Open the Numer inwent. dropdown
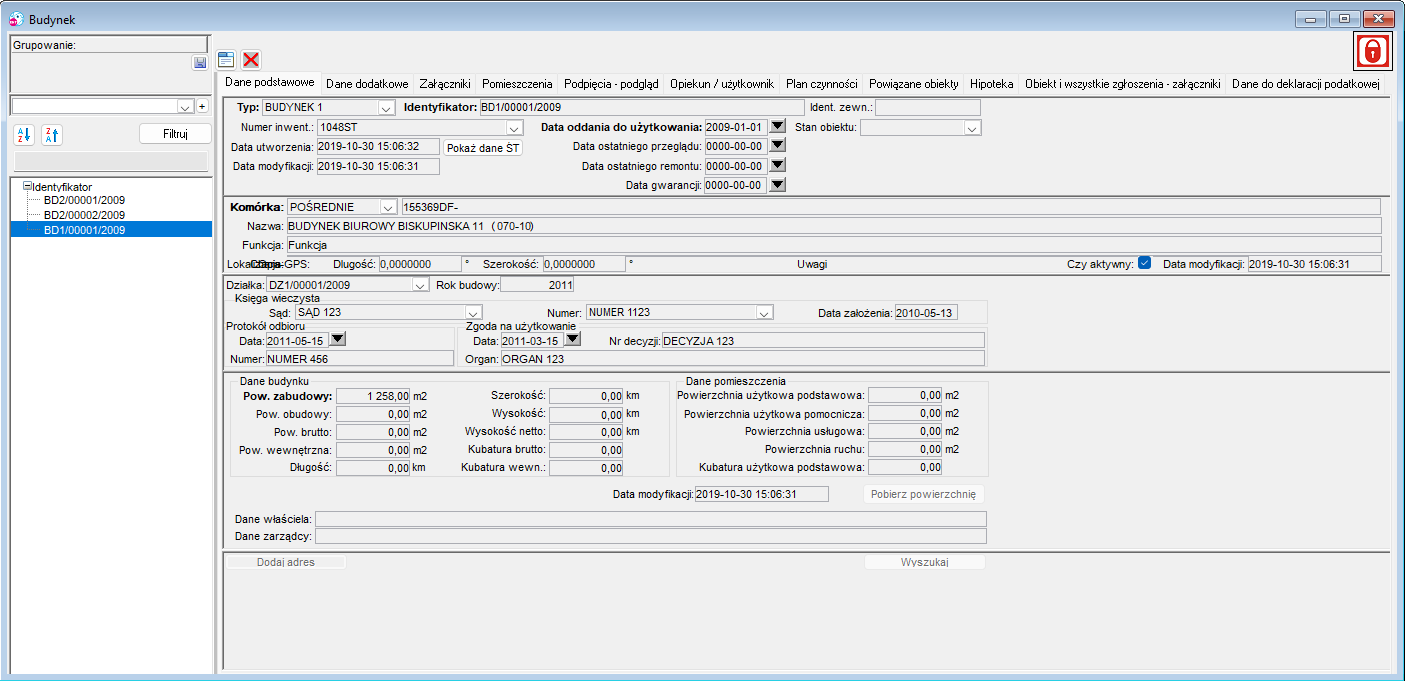The height and width of the screenshot is (681, 1406). click(x=514, y=128)
